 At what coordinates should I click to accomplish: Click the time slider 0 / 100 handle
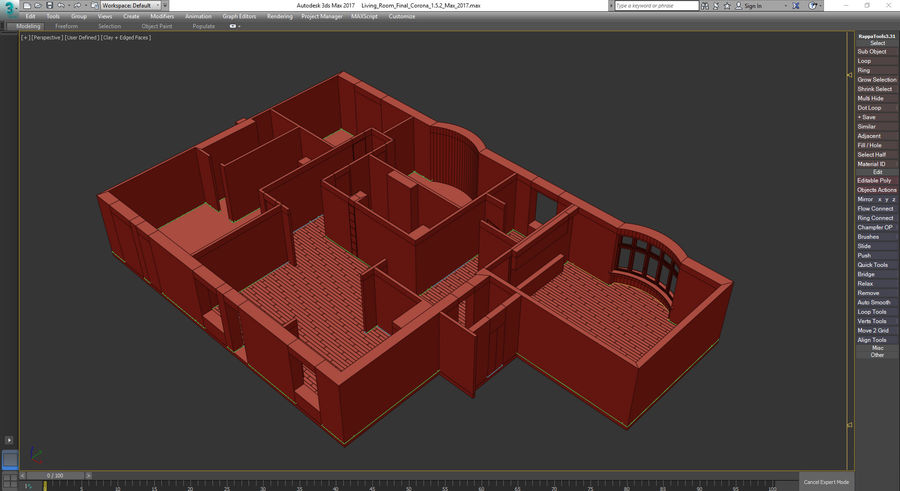coord(55,475)
